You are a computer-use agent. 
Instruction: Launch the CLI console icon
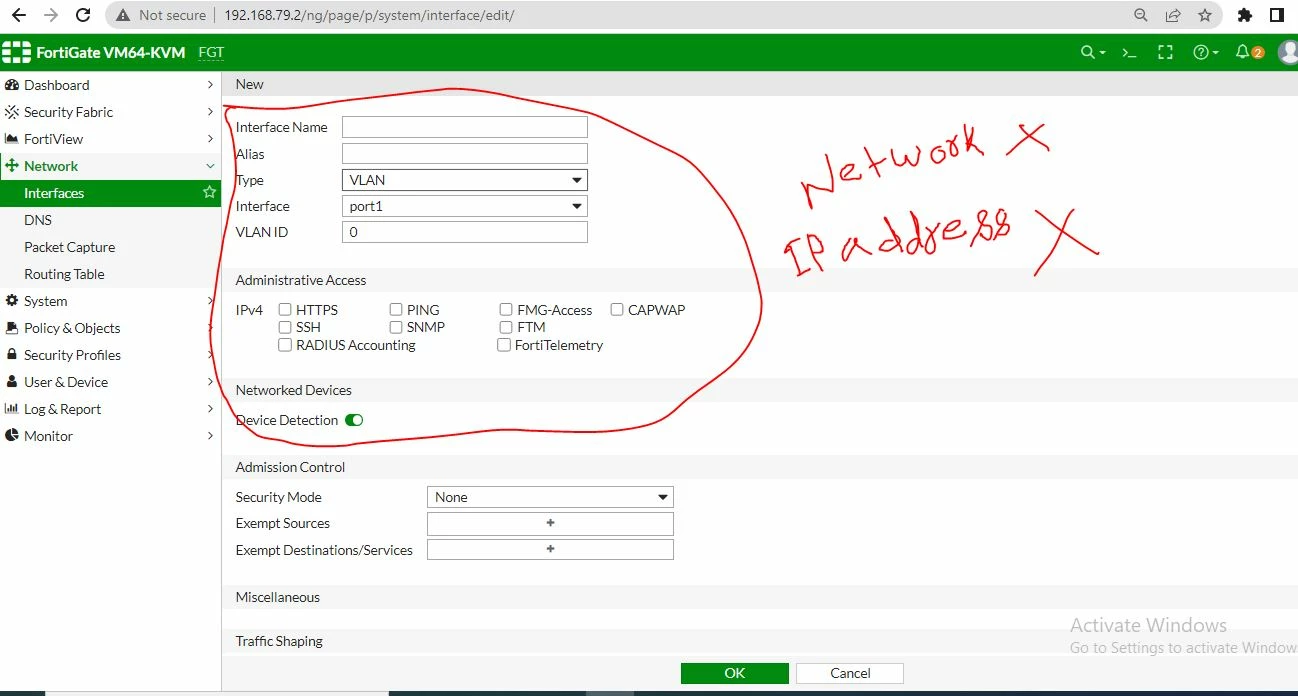(1130, 52)
